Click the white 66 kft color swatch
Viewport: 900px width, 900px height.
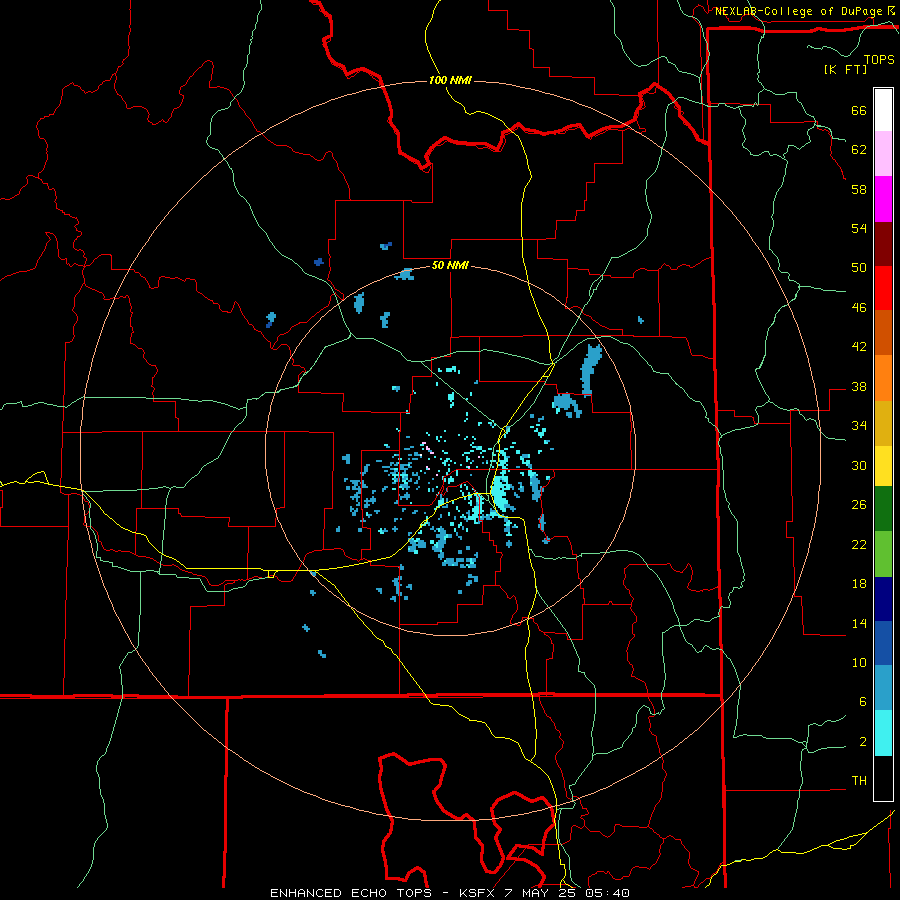coord(883,110)
